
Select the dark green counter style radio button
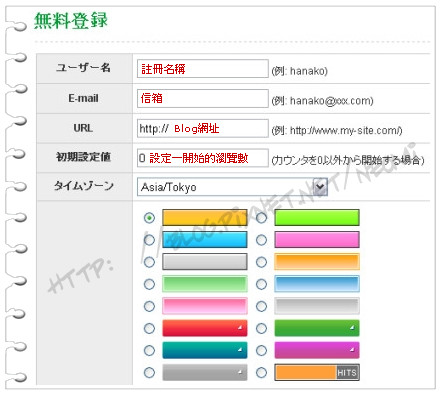point(261,328)
